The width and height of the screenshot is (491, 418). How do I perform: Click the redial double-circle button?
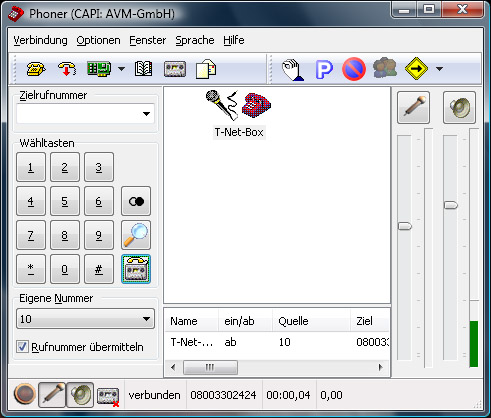[x=136, y=201]
